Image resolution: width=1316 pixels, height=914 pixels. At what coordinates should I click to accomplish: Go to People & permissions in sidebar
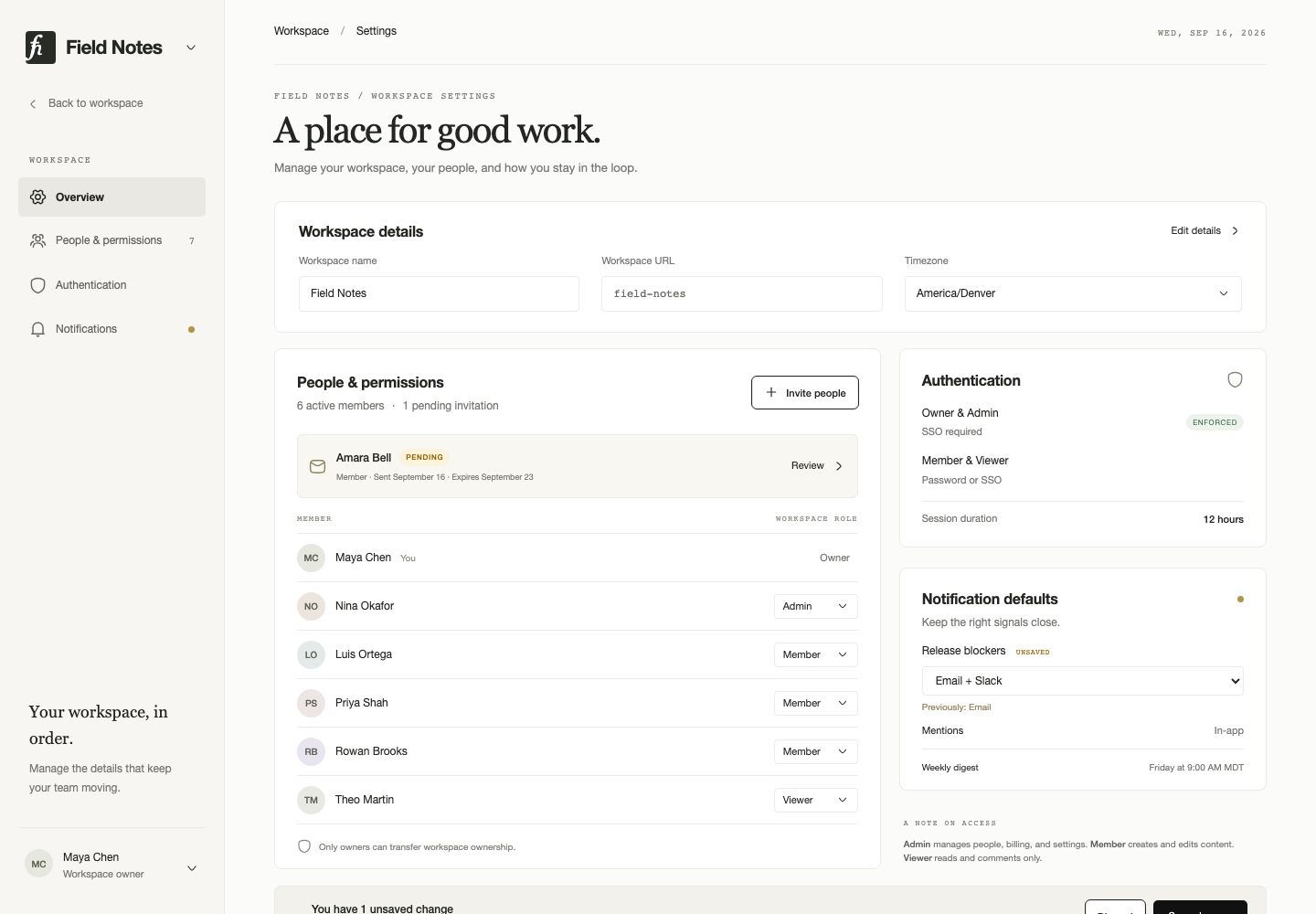tap(111, 240)
